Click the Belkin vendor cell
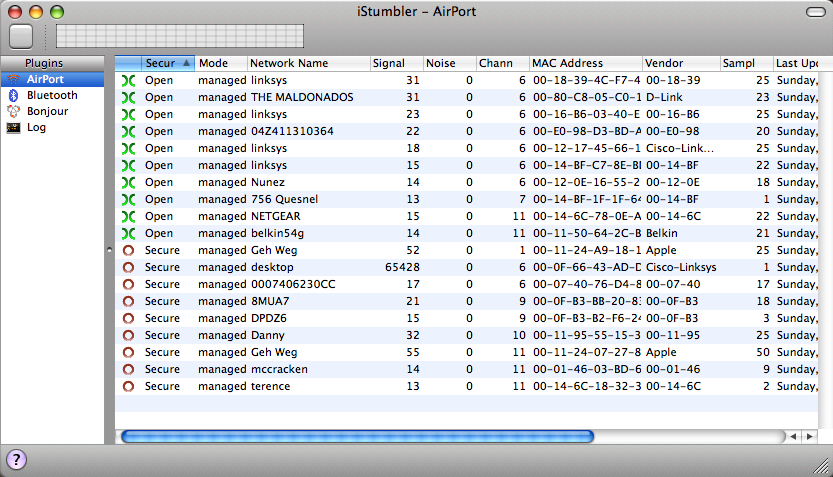Image resolution: width=833 pixels, height=477 pixels. [661, 233]
